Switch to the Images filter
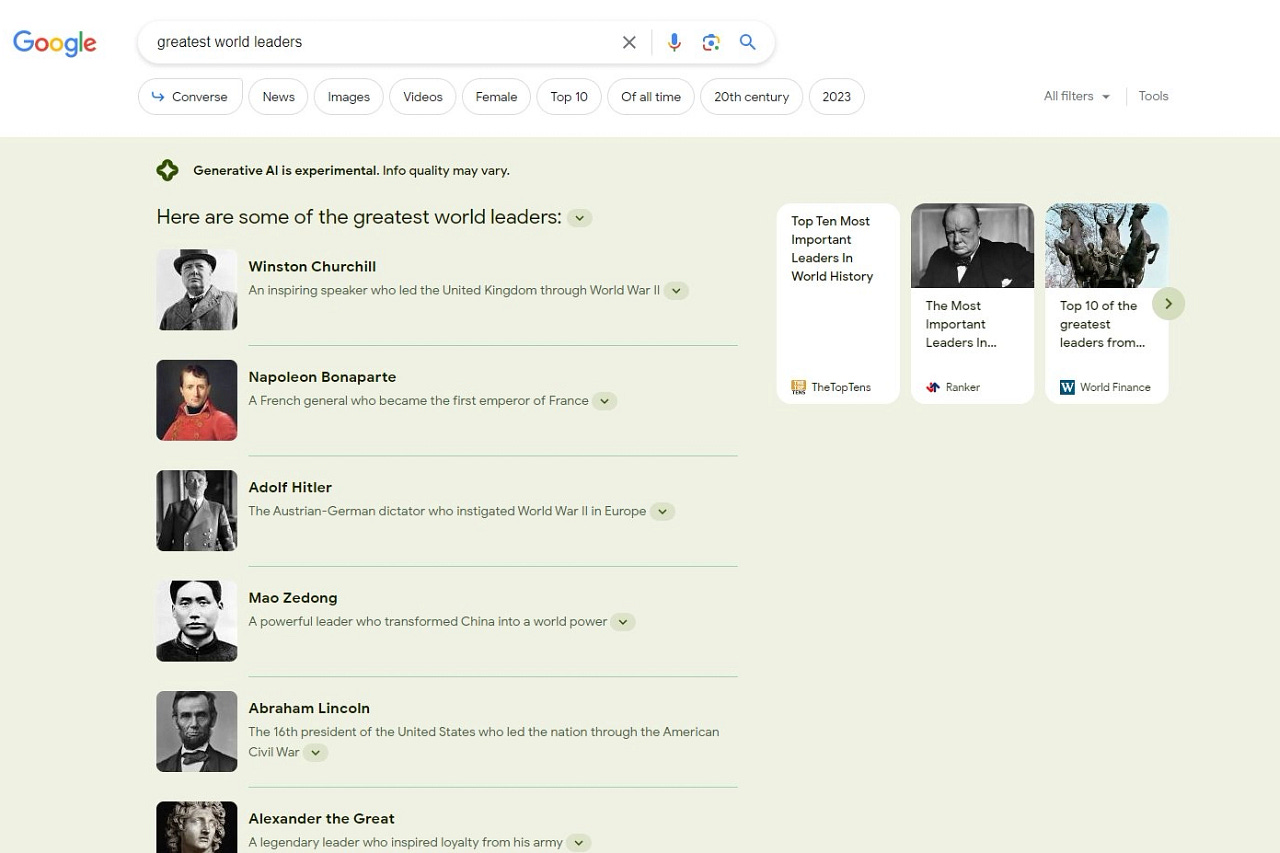This screenshot has height=853, width=1280. pyautogui.click(x=349, y=97)
